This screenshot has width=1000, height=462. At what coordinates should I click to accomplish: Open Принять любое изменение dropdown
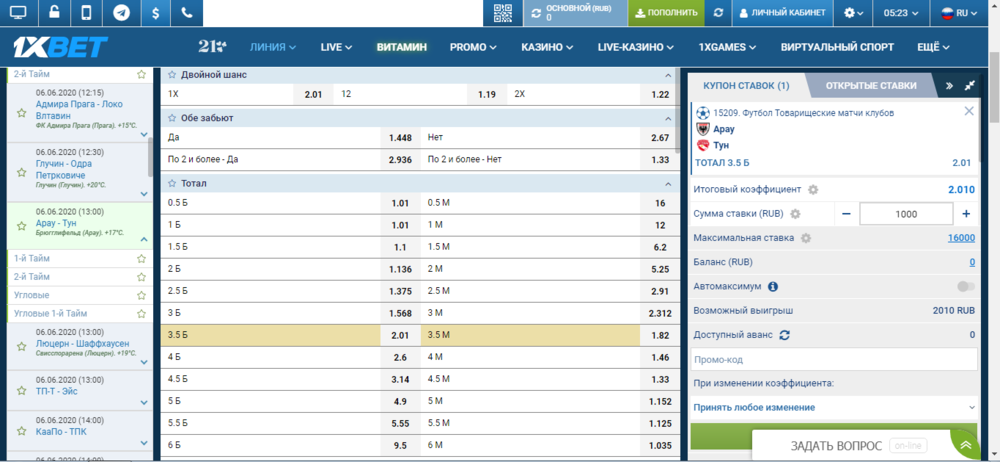click(834, 408)
